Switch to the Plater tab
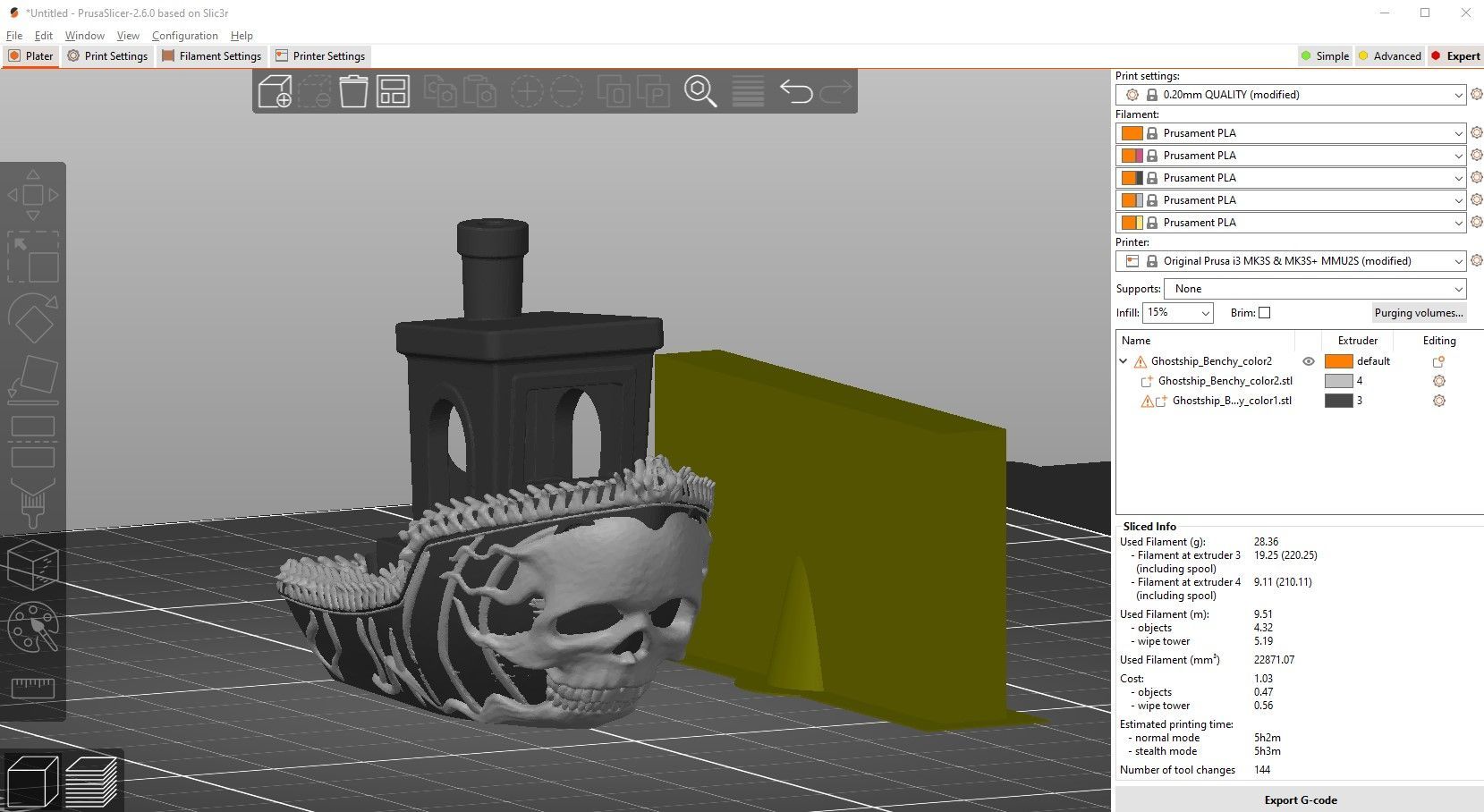The height and width of the screenshot is (812, 1484). pos(31,55)
